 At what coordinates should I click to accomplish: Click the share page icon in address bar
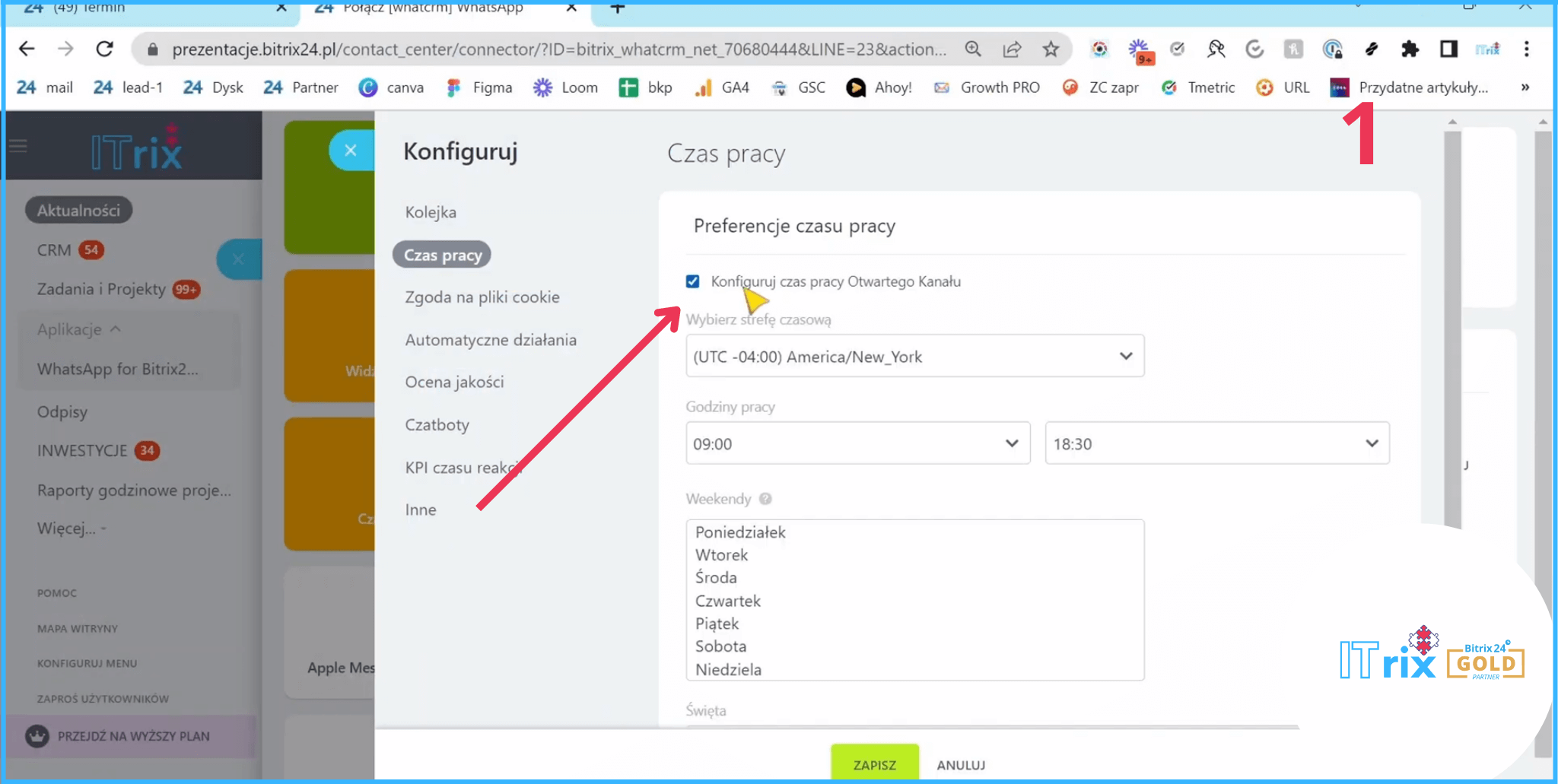point(1012,49)
